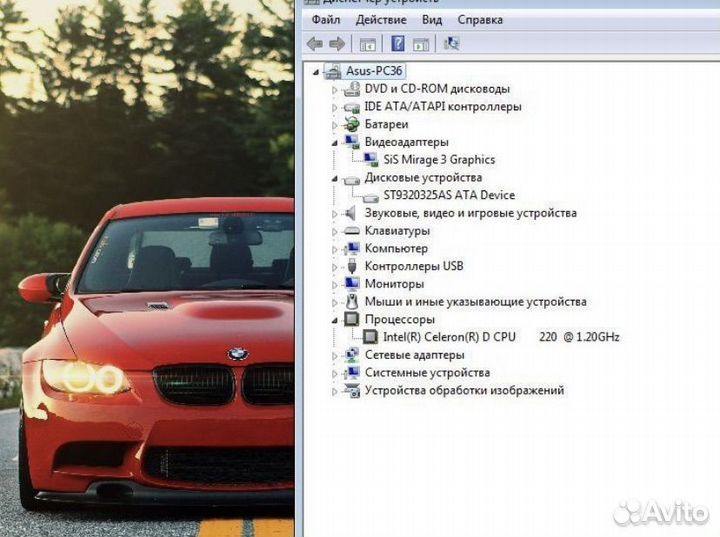Collapse the Процессоры node

(x=334, y=321)
